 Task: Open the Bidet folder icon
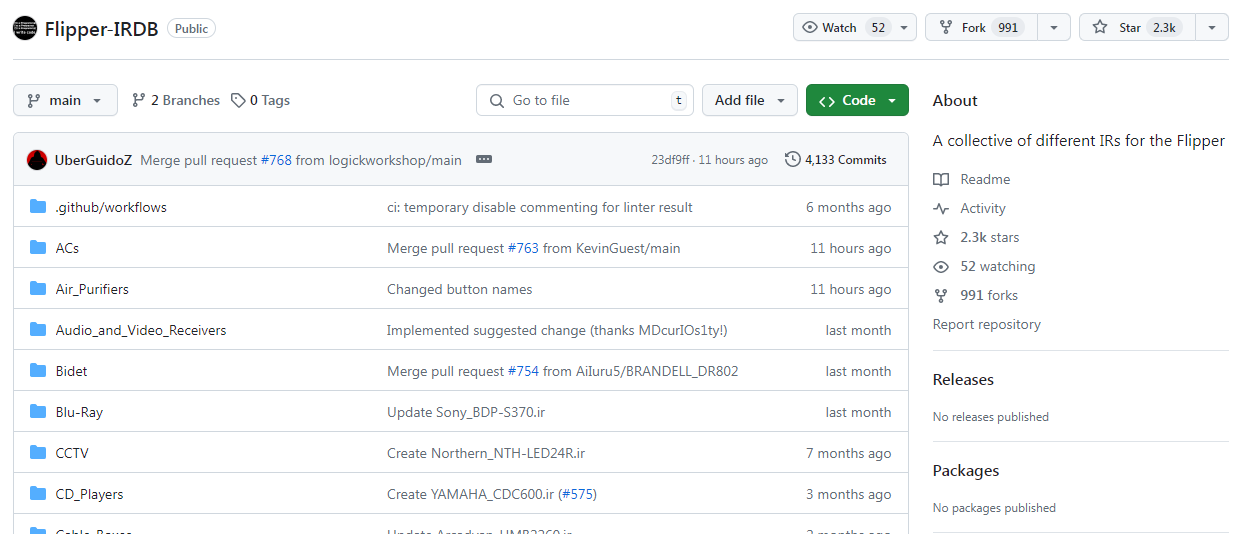pos(38,371)
